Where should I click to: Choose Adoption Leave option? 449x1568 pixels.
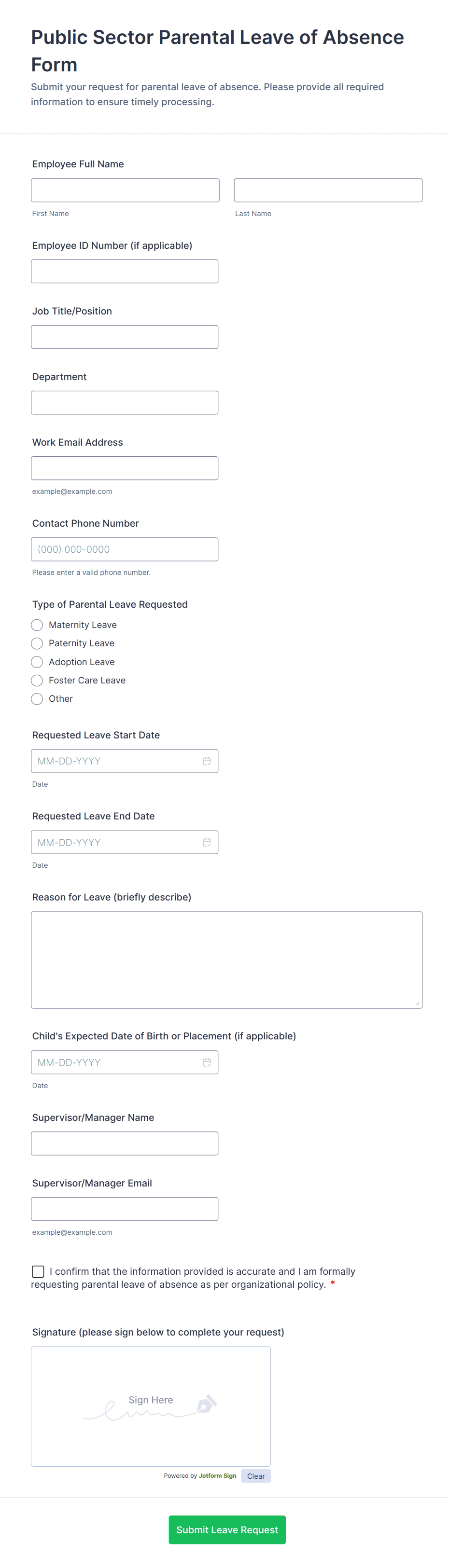point(37,662)
